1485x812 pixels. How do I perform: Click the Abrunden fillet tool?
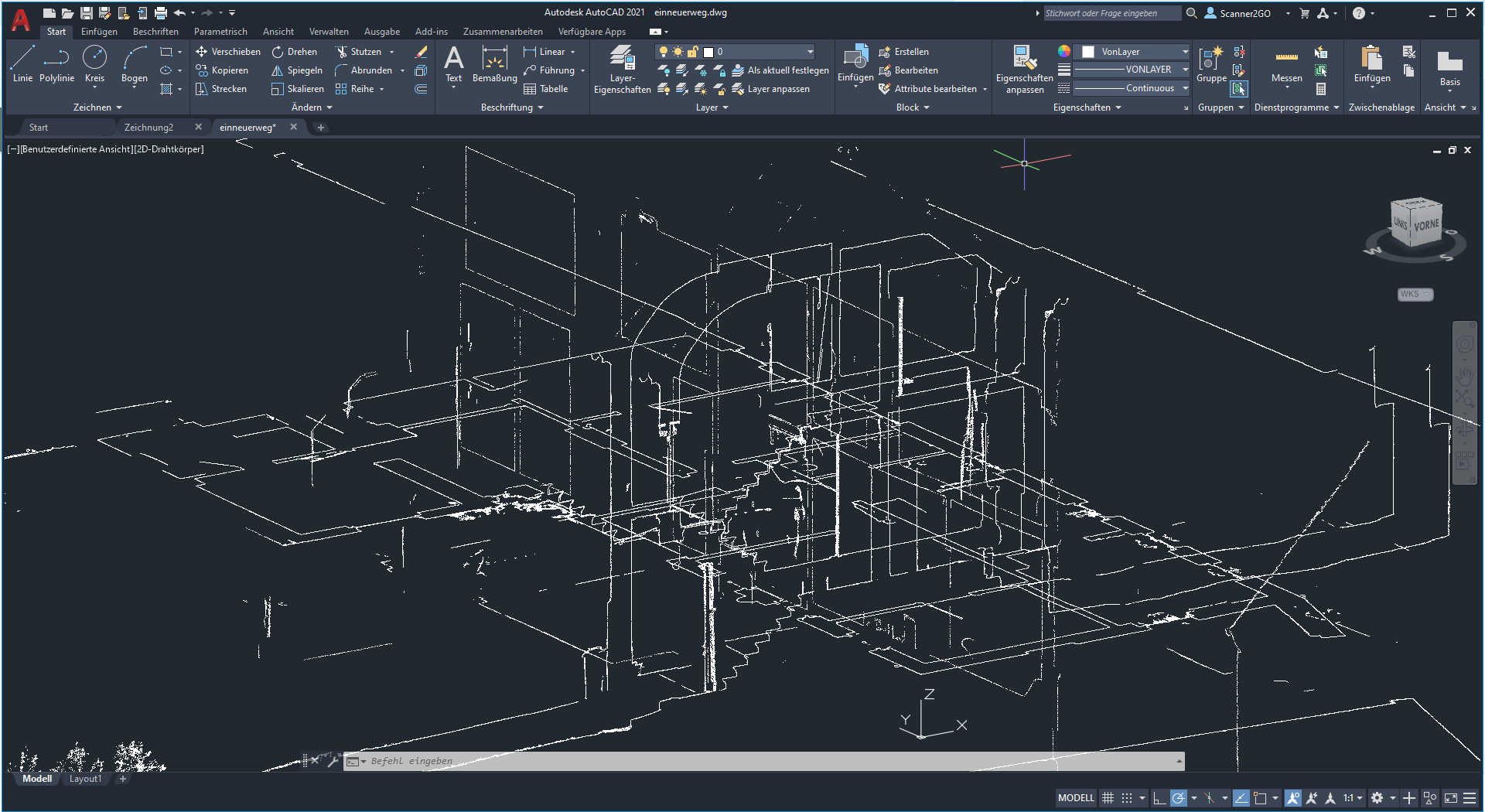[364, 70]
